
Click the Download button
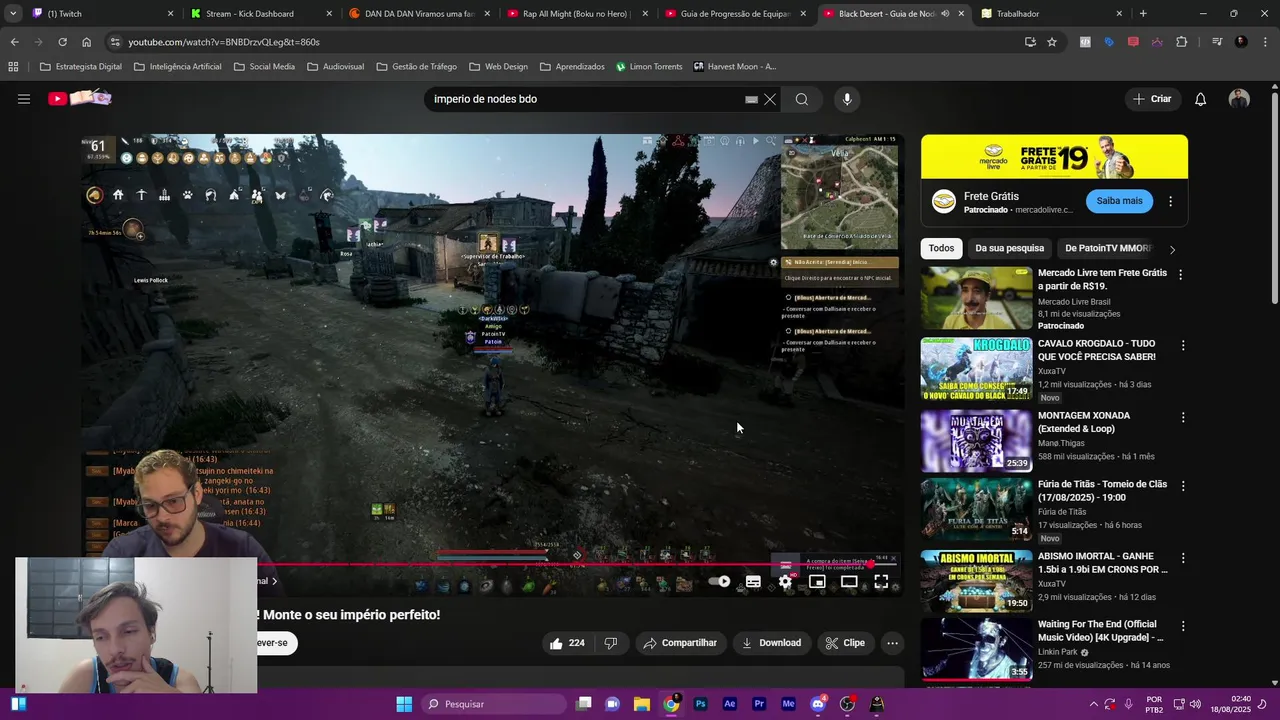tap(771, 643)
